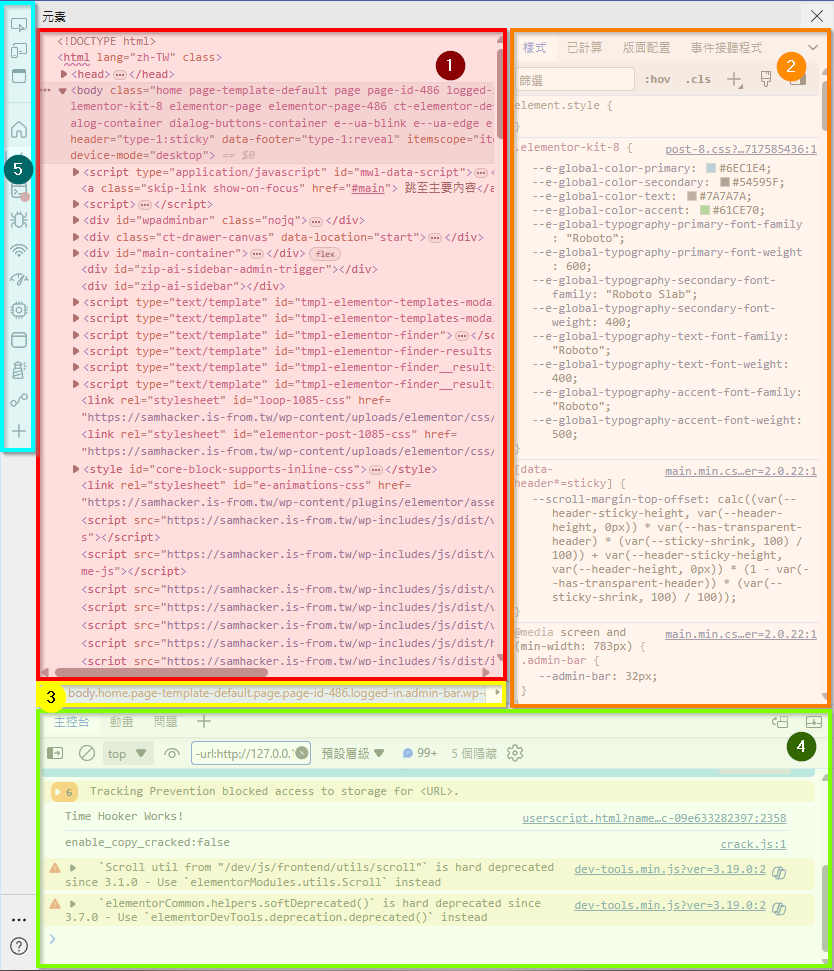Screen dimensions: 834x971
Task: Activate the inspect element picker tool
Action: click(x=19, y=25)
